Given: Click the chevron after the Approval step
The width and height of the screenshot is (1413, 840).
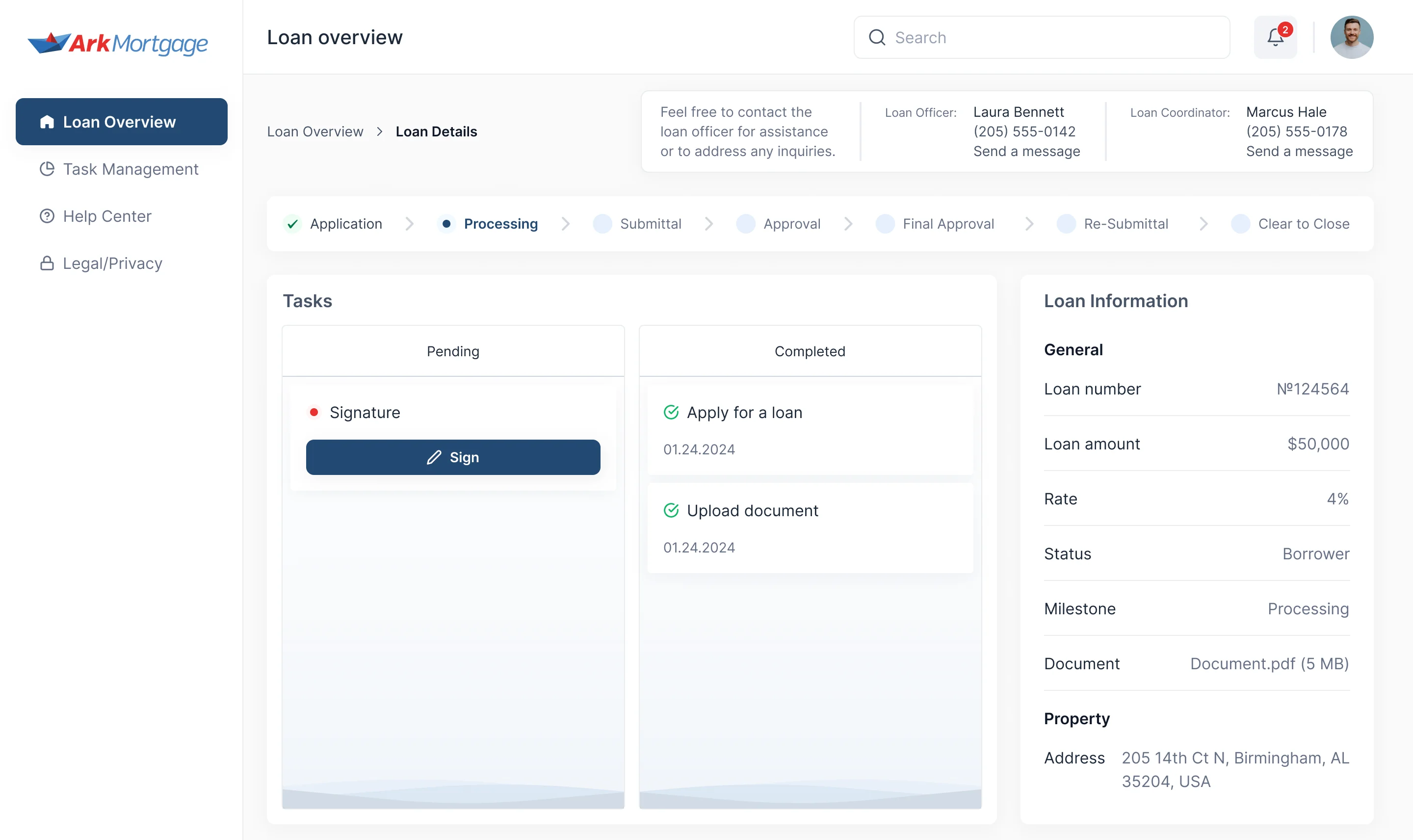Looking at the screenshot, I should (x=848, y=224).
